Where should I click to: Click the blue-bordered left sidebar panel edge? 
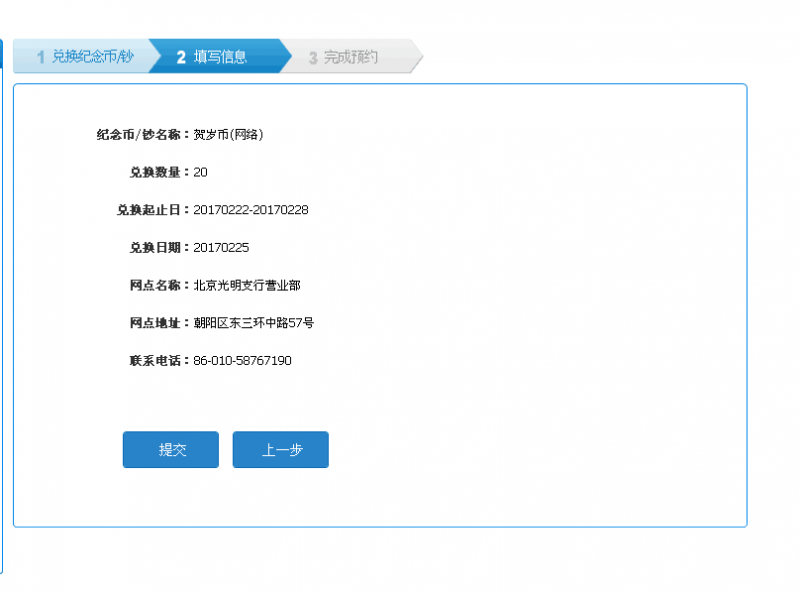coord(2,300)
